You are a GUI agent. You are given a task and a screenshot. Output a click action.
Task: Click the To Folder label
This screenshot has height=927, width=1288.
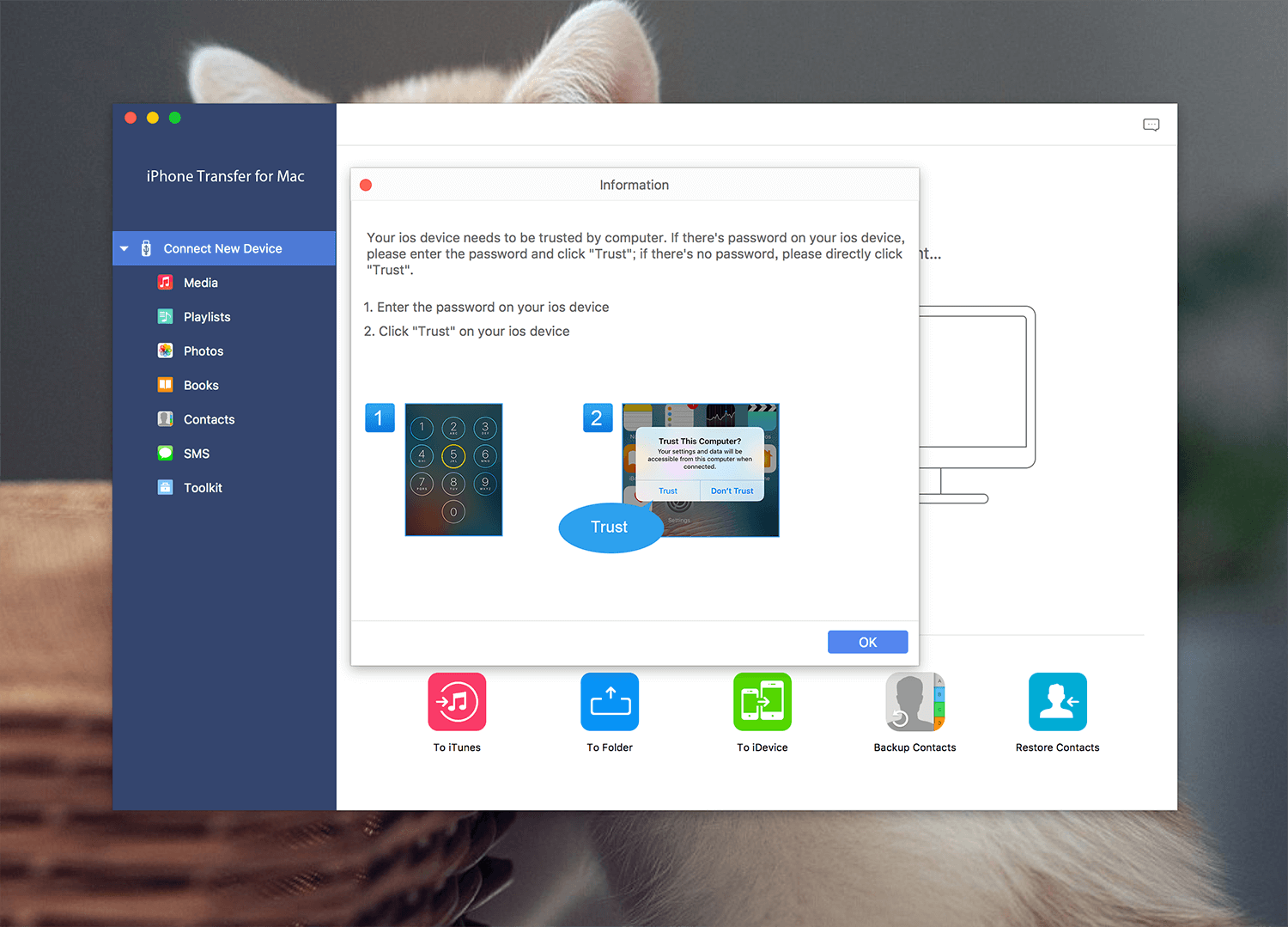coord(610,747)
